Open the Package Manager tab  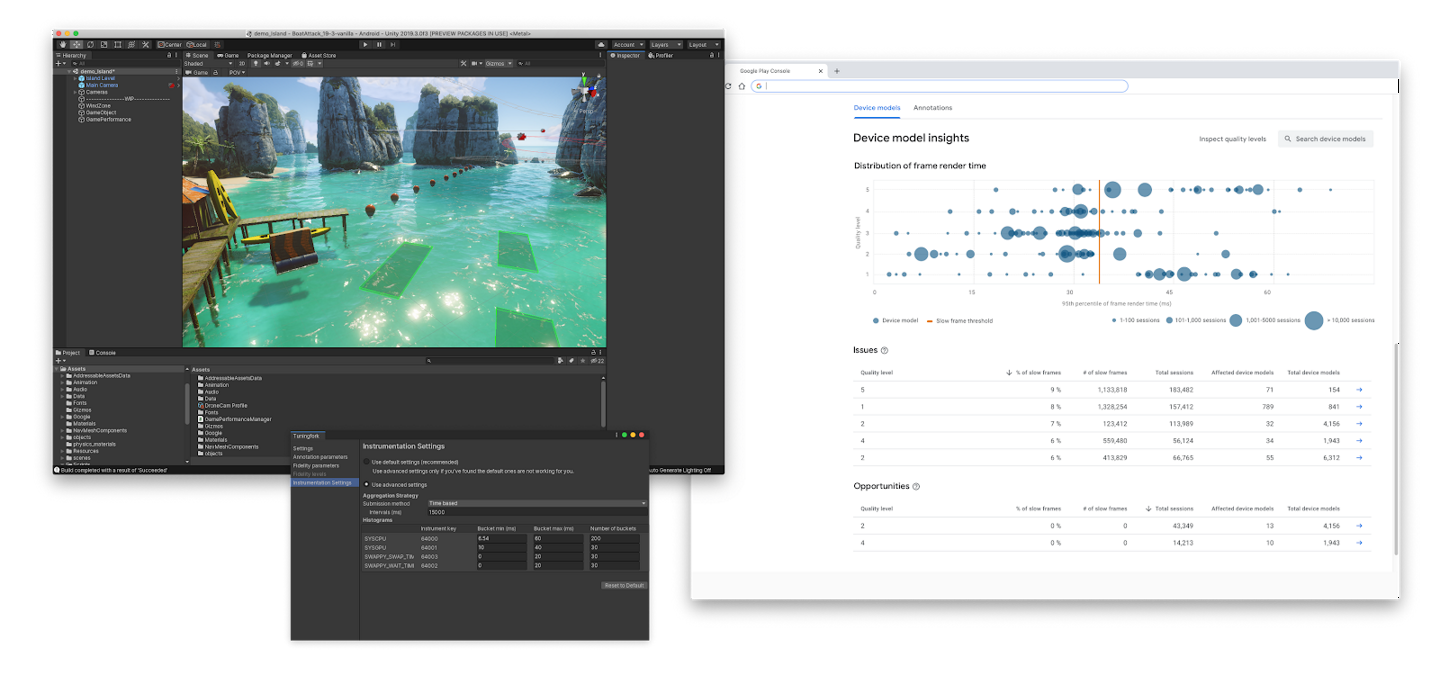click(x=269, y=55)
